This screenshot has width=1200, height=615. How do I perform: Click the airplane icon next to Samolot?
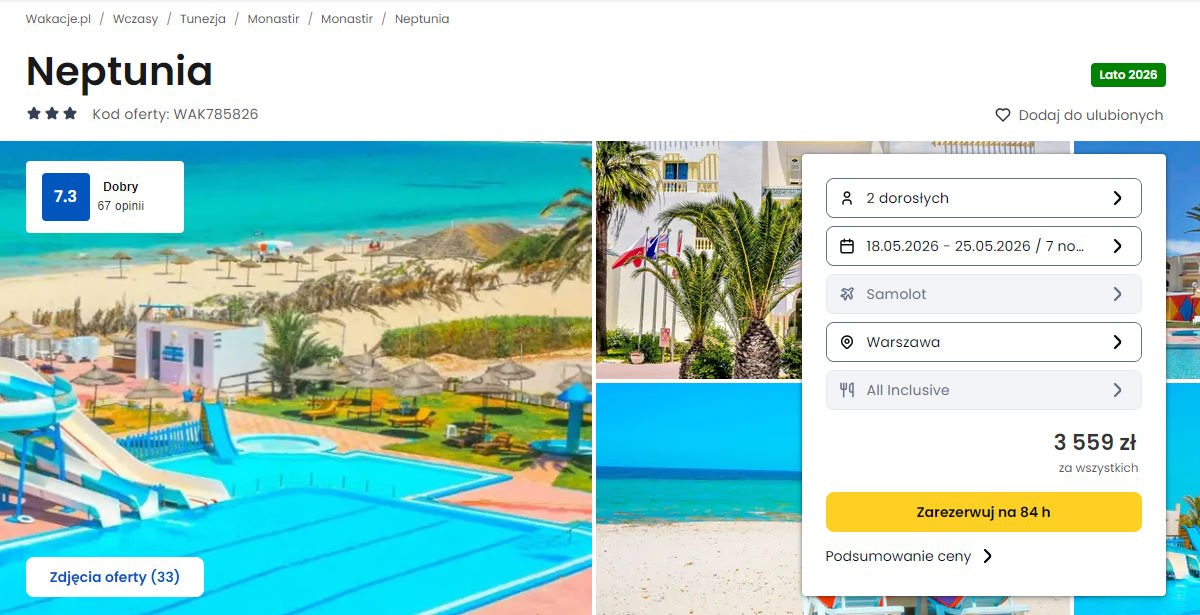pyautogui.click(x=847, y=294)
